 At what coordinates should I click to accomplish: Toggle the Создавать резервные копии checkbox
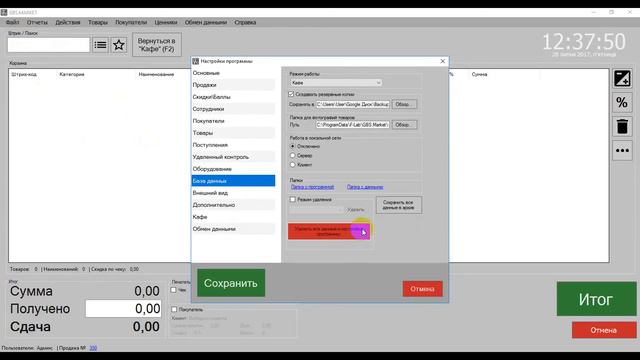click(291, 94)
